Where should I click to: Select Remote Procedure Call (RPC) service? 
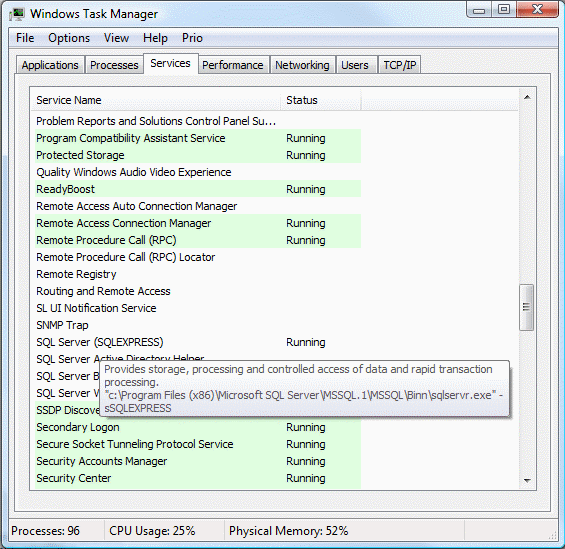tap(197, 240)
